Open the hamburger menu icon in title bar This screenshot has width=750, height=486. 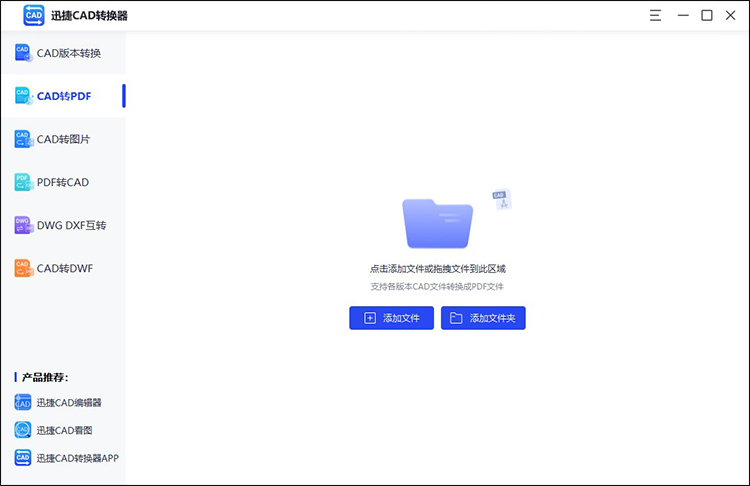point(655,15)
